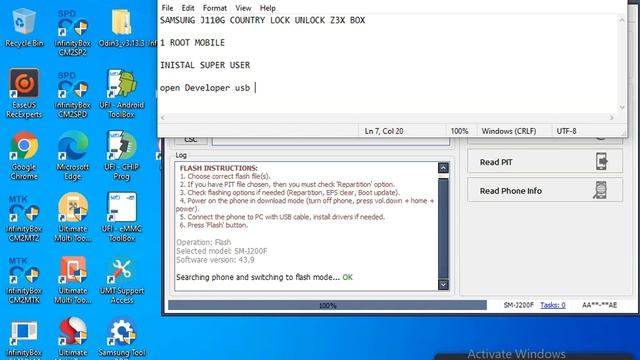Click 'Windows (CRLF)' status entry

[x=509, y=131]
